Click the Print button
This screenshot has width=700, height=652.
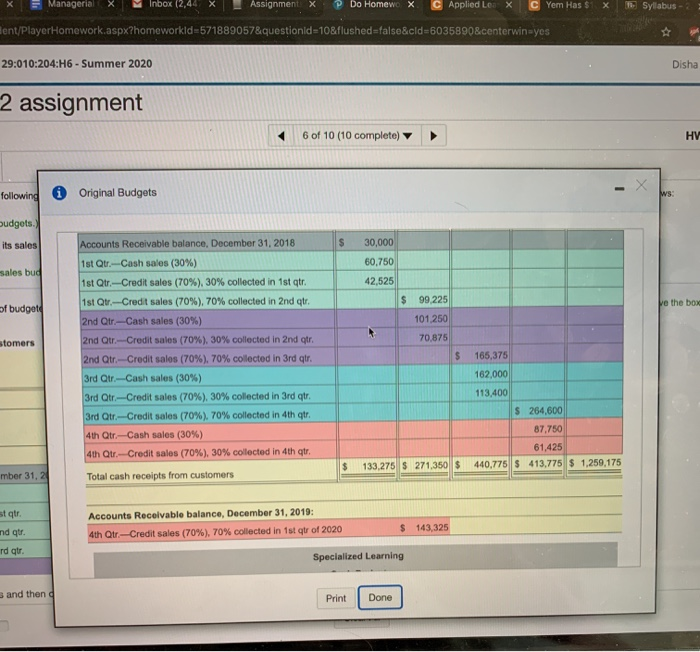tap(336, 598)
